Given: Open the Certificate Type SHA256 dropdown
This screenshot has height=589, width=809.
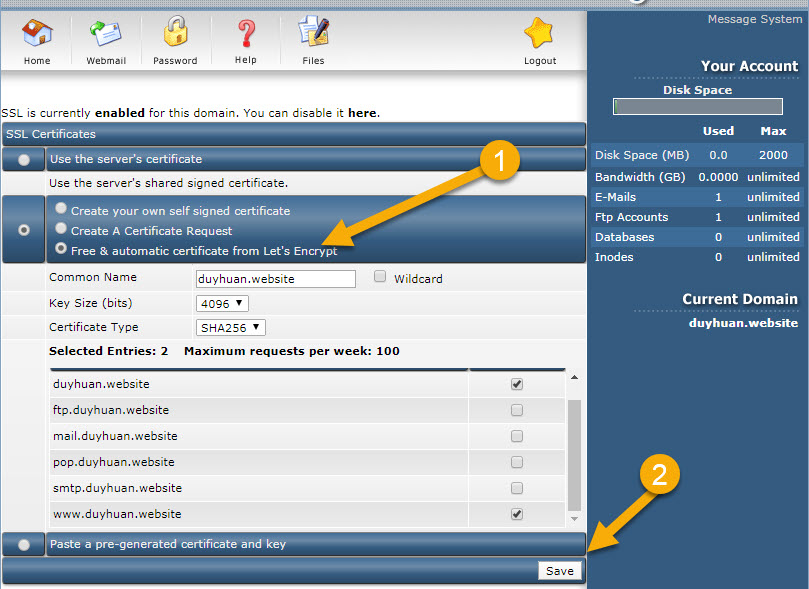Looking at the screenshot, I should (230, 327).
